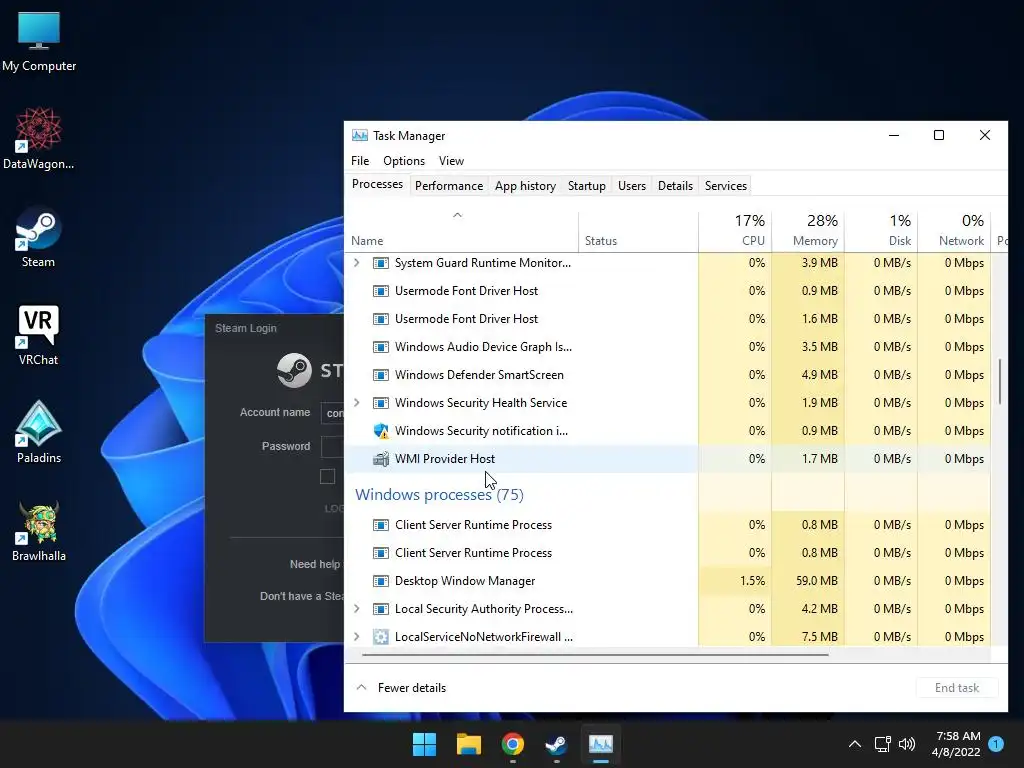This screenshot has width=1024, height=768.
Task: Expand the LocalServiceNoNetworkFirewall row
Action: (357, 637)
